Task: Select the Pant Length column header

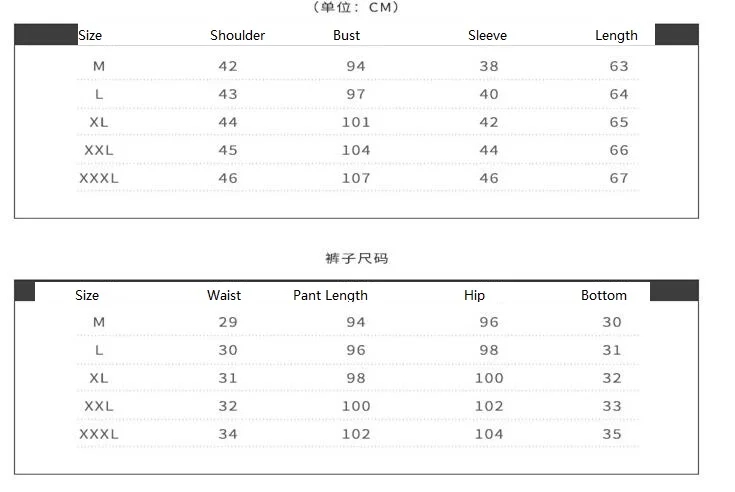Action: [x=330, y=296]
